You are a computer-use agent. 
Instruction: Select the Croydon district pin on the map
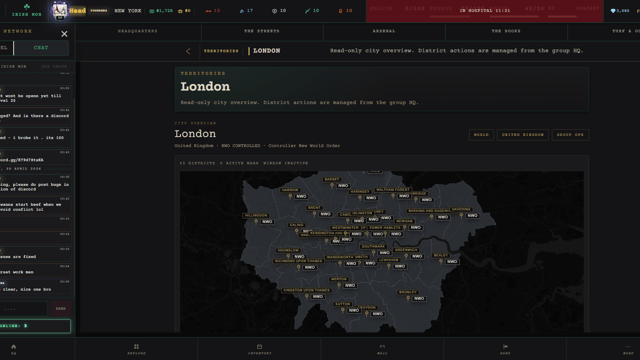point(367,313)
